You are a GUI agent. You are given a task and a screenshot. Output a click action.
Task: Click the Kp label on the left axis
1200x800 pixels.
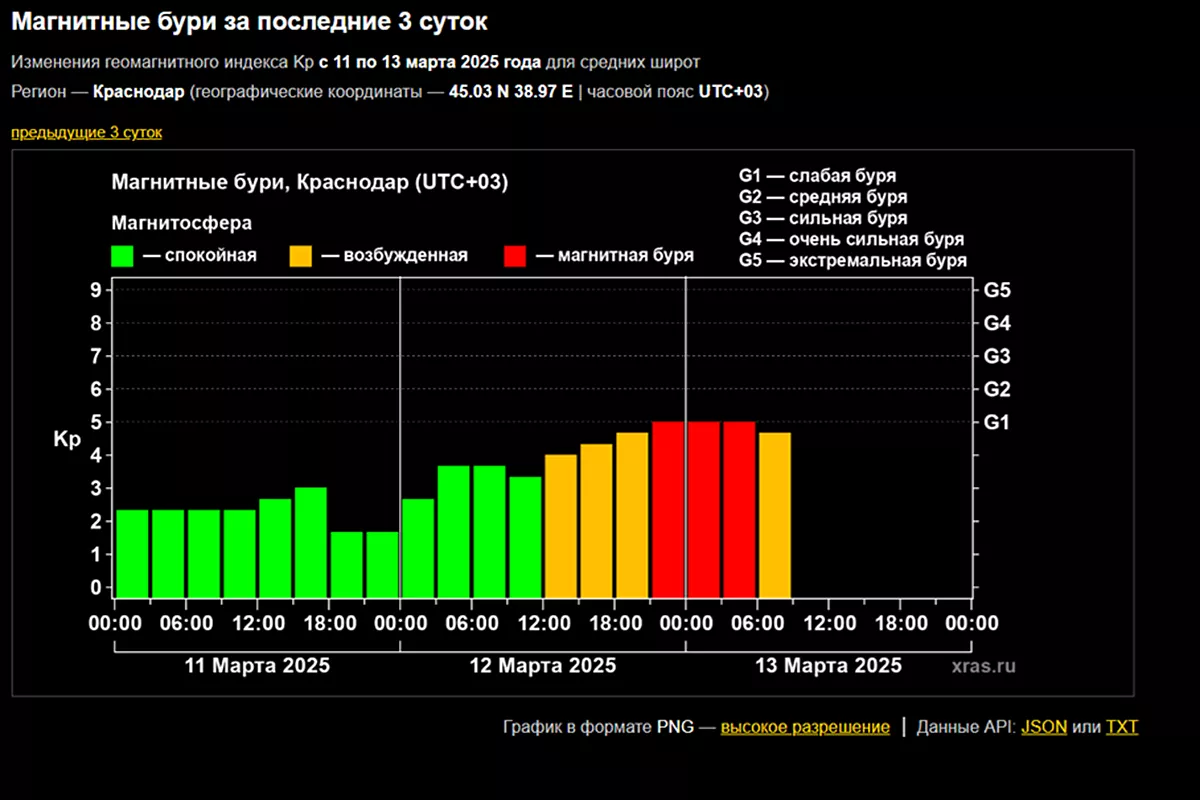(67, 440)
